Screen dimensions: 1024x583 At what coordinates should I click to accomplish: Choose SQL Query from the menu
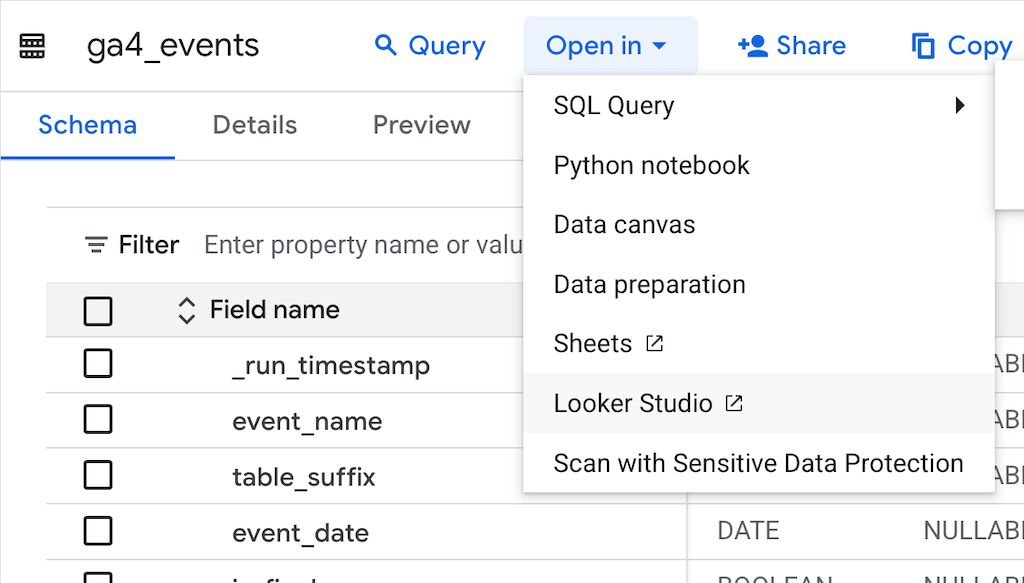click(759, 105)
